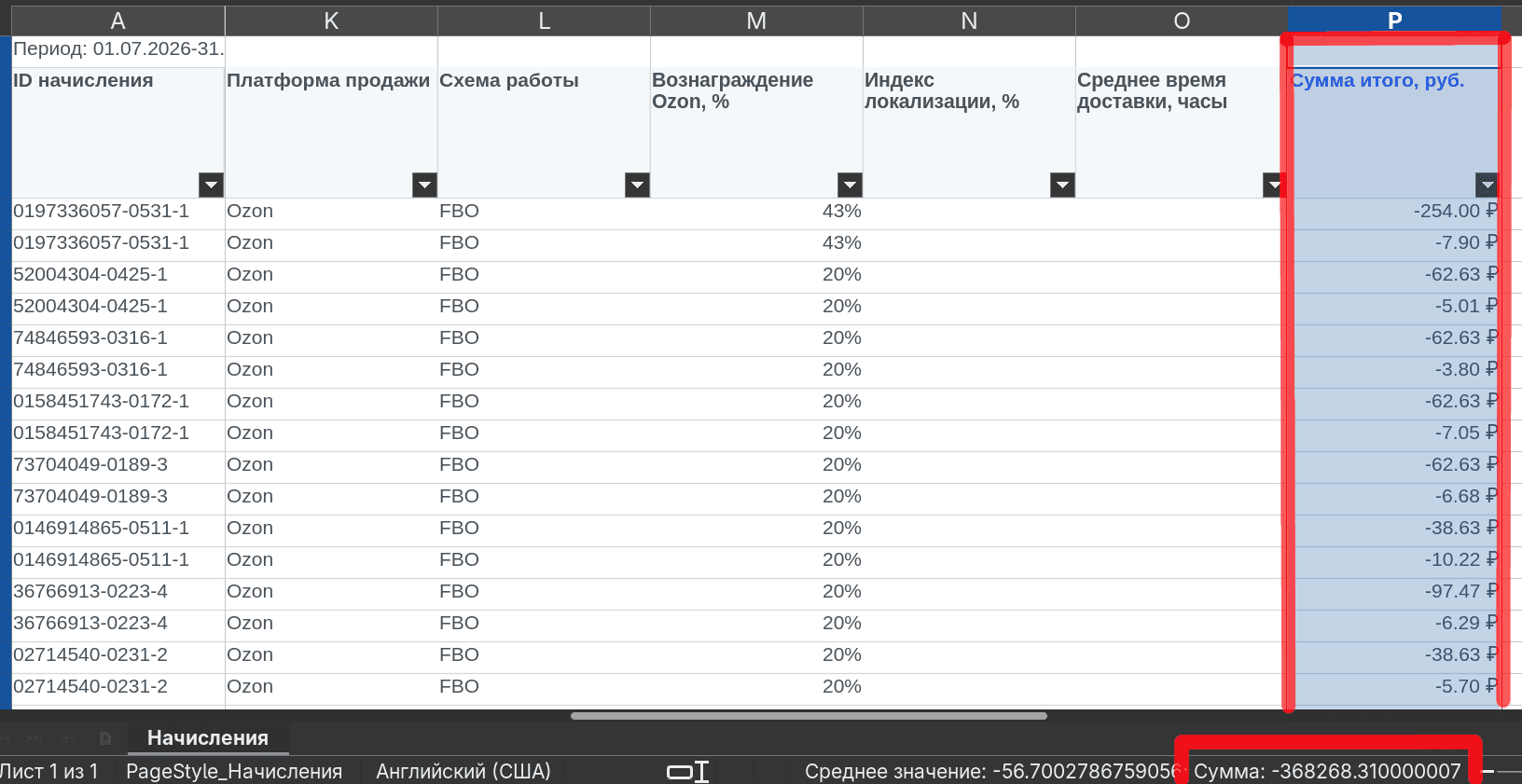This screenshot has height=784, width=1522.
Task: Open filter arrow for Индекс локализации column
Action: pyautogui.click(x=1062, y=185)
